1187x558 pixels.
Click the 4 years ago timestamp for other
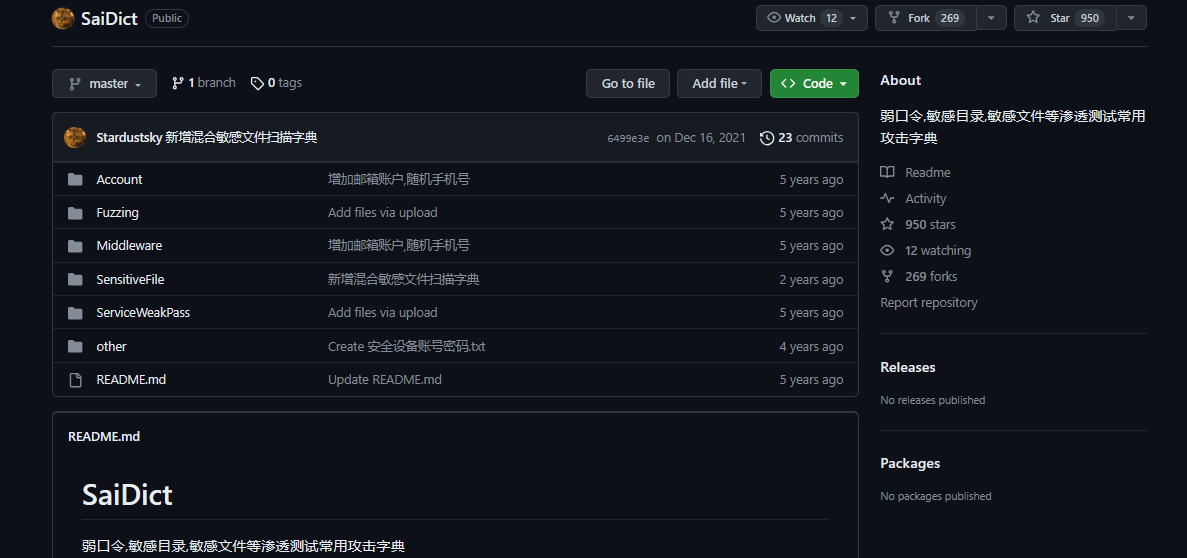(811, 346)
